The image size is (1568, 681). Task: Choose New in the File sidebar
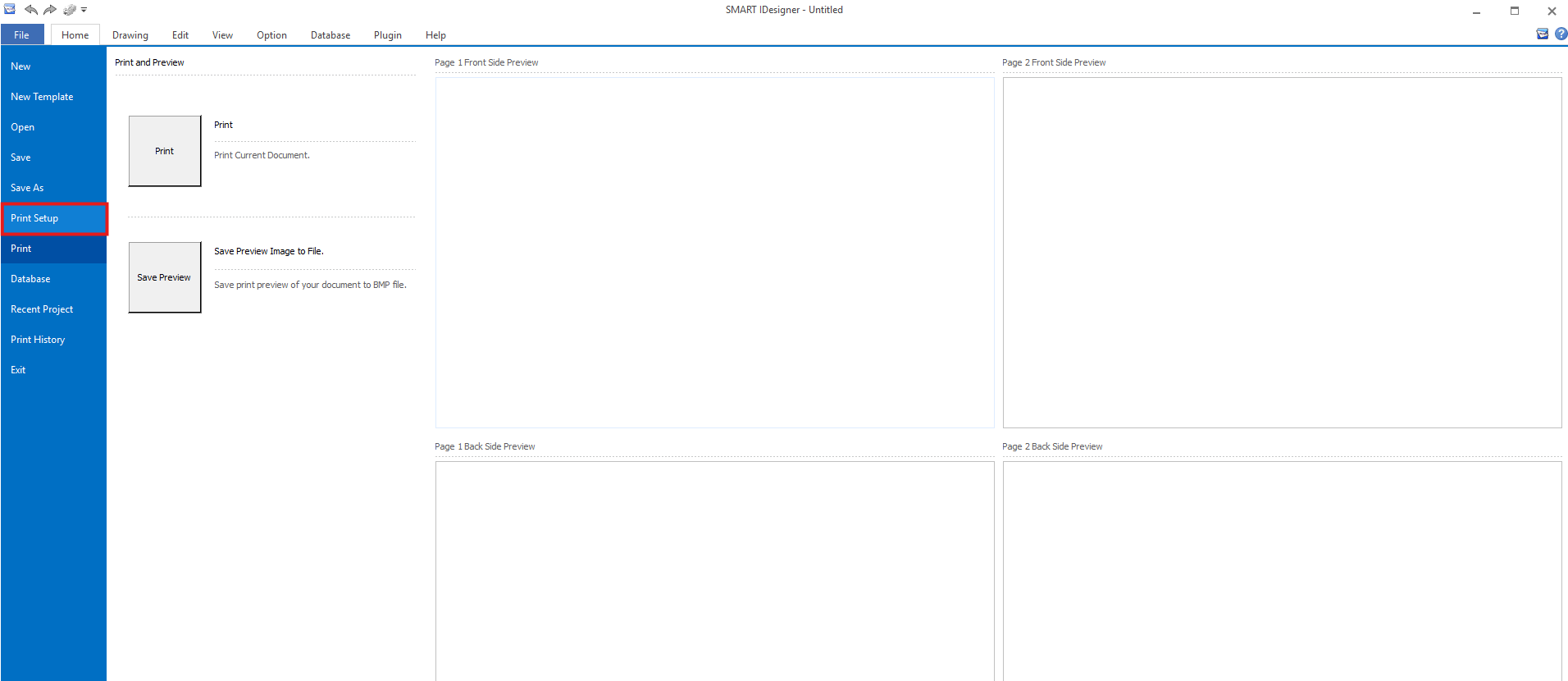click(x=53, y=66)
